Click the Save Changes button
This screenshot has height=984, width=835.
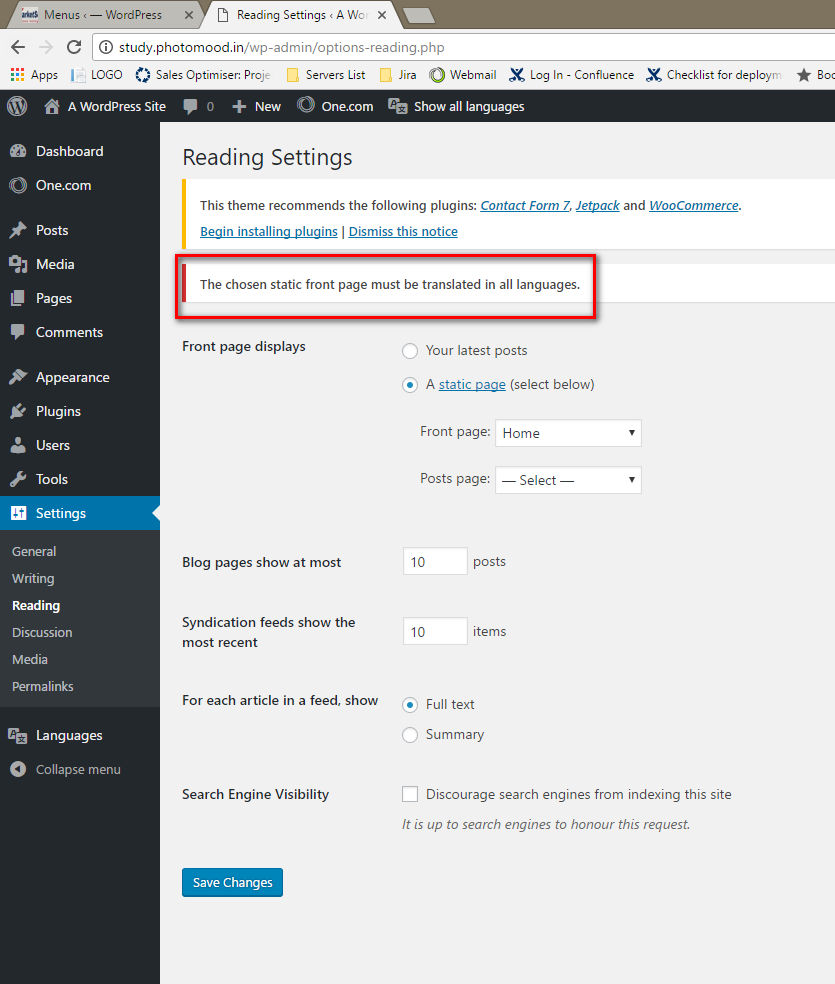(232, 882)
